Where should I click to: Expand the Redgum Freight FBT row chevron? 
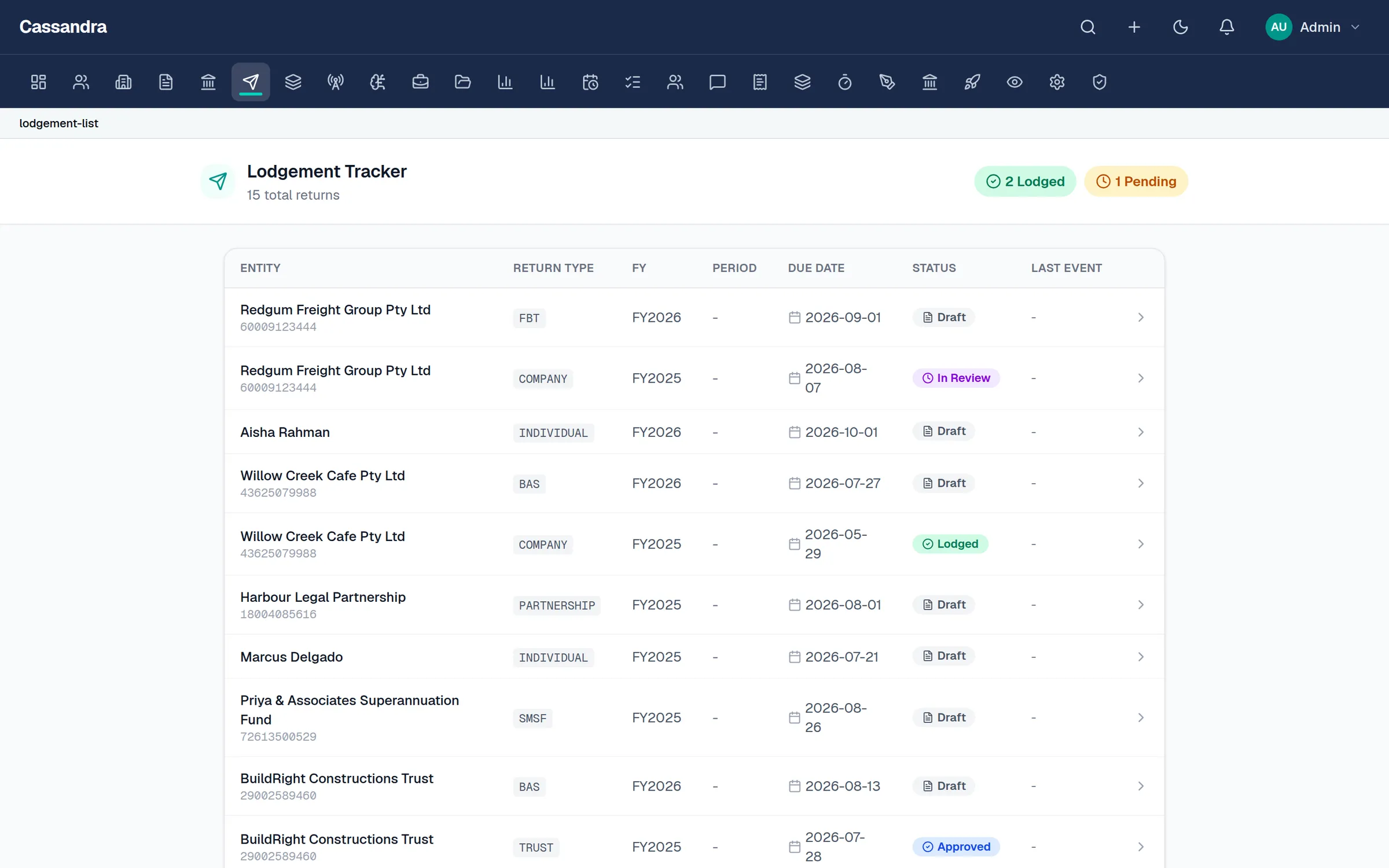coord(1141,317)
